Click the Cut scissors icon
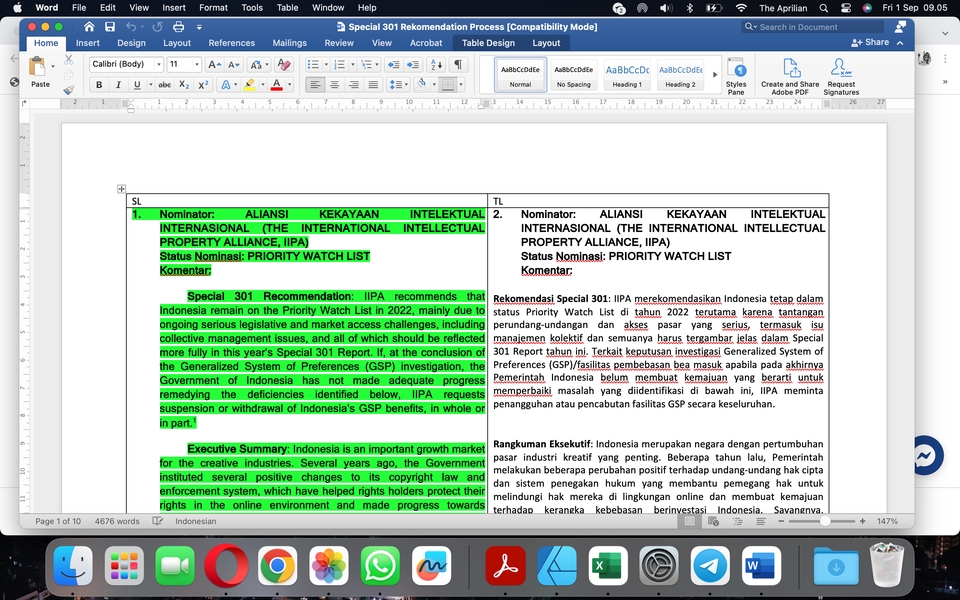The width and height of the screenshot is (960, 600). click(x=69, y=59)
